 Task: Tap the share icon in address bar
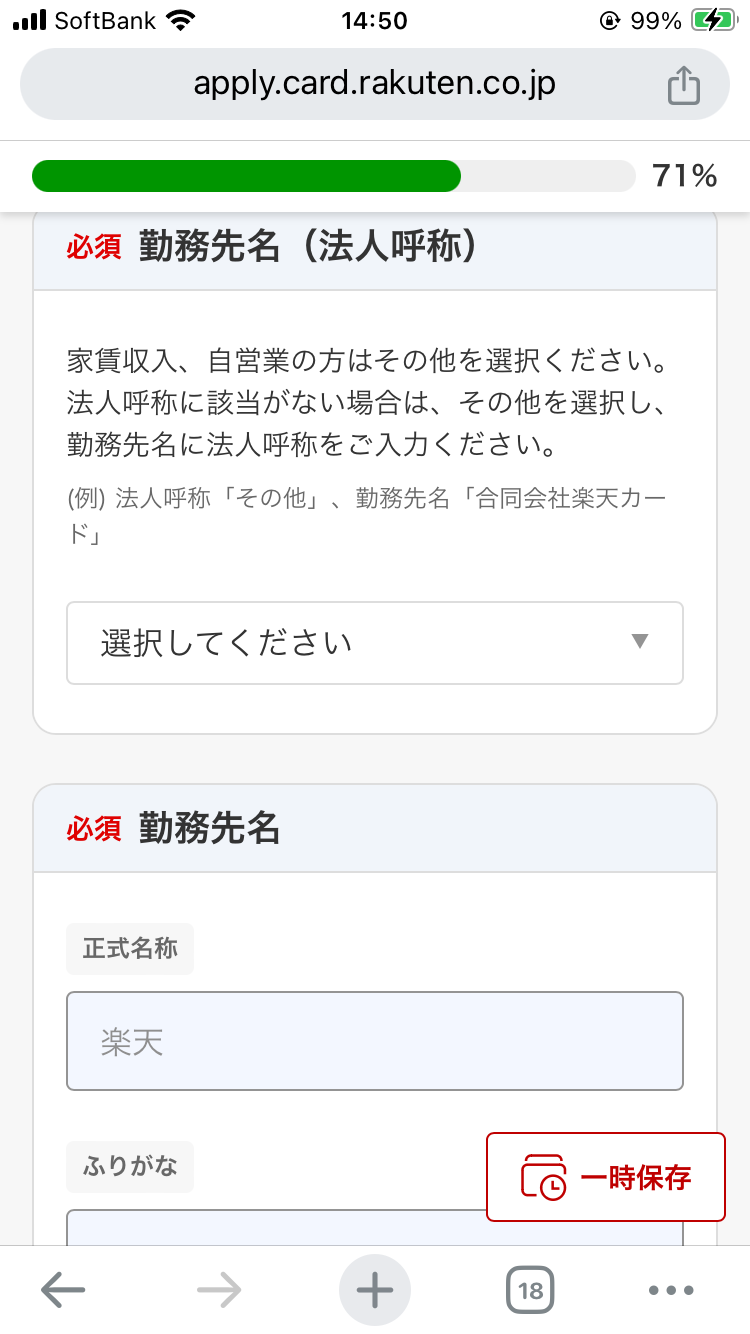683,85
